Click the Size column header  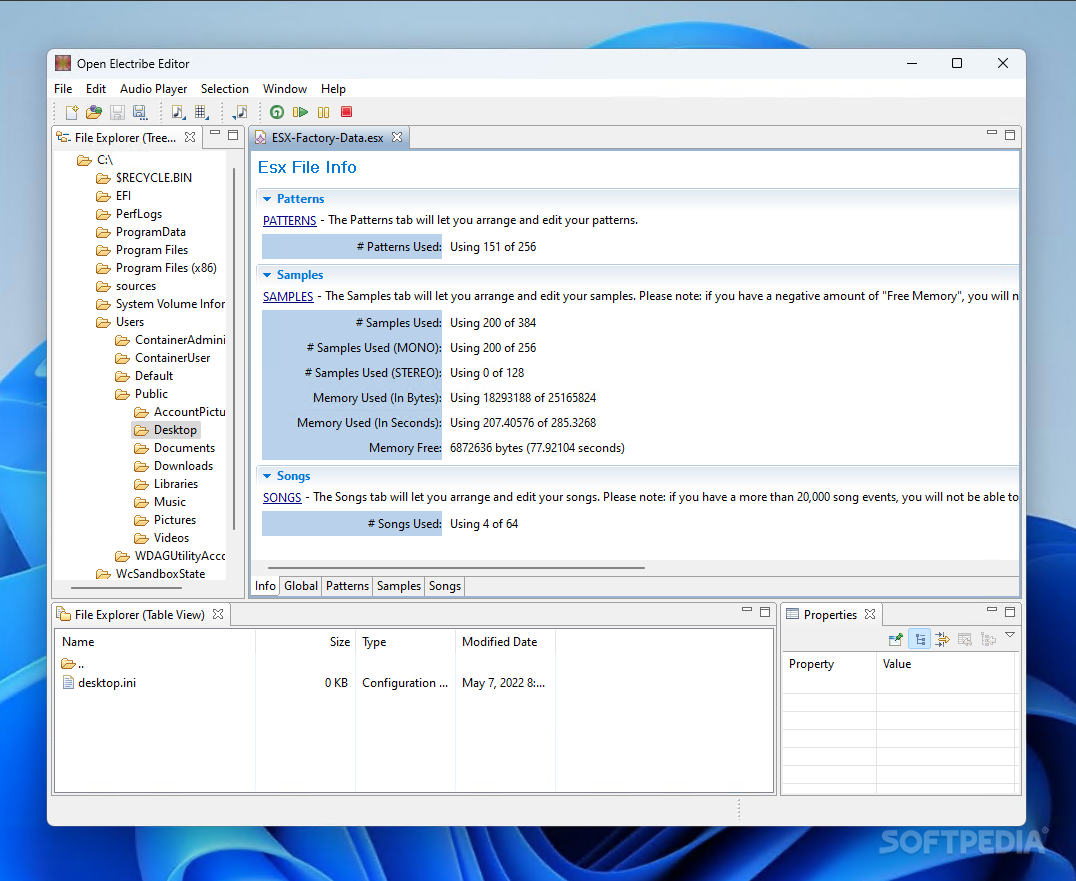point(305,642)
